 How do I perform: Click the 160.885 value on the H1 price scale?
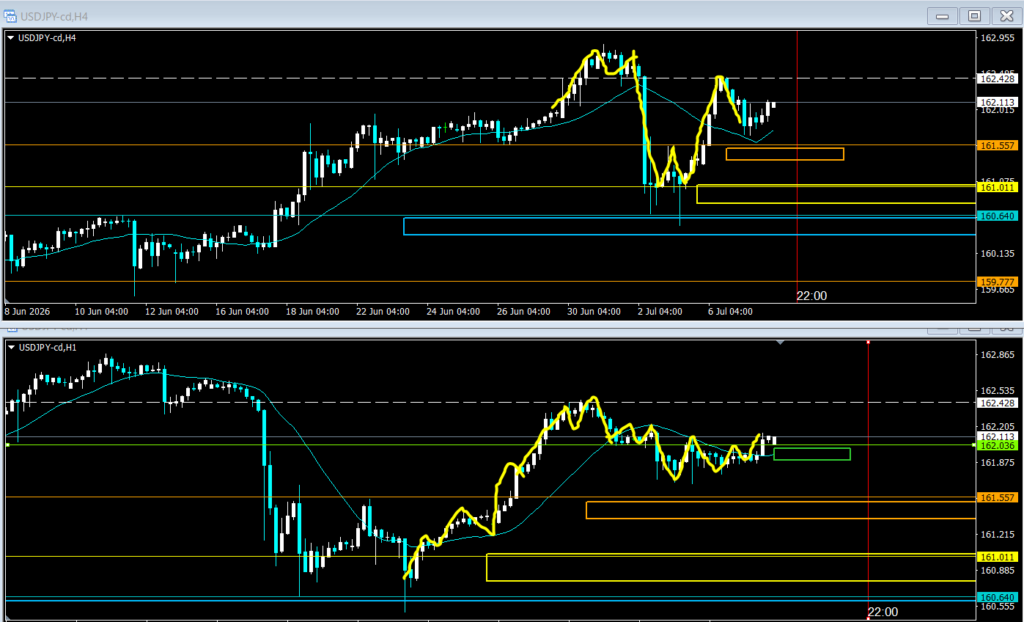click(997, 570)
